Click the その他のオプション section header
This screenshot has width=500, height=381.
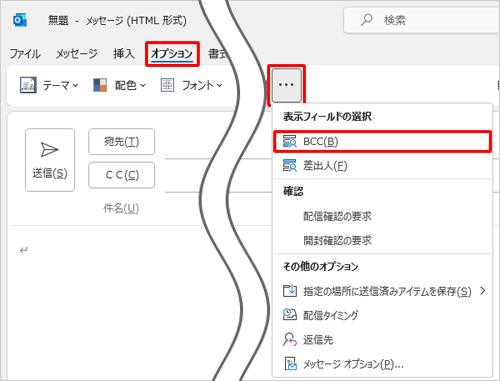(x=321, y=266)
